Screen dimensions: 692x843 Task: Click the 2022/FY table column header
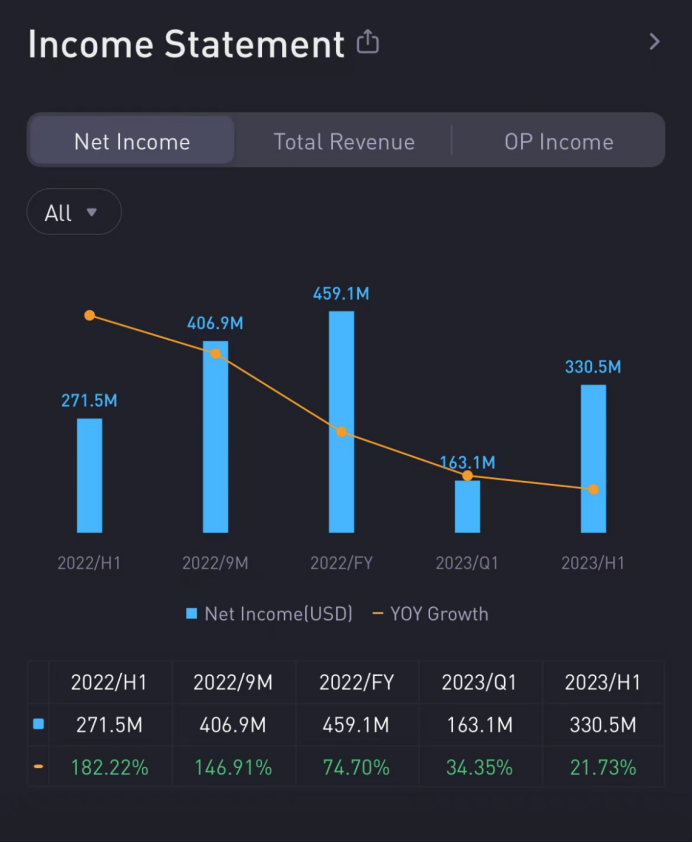356,682
